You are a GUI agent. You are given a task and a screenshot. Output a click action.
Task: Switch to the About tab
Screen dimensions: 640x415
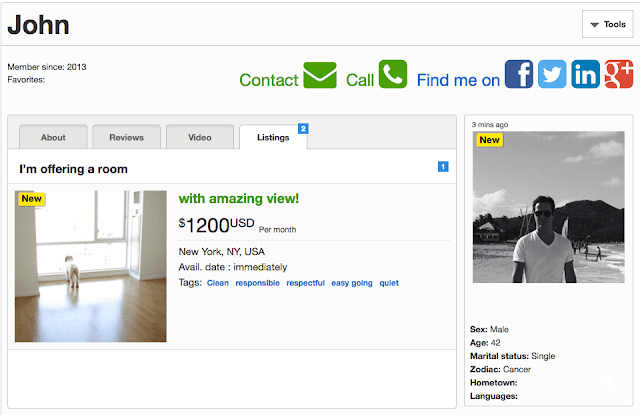53,138
